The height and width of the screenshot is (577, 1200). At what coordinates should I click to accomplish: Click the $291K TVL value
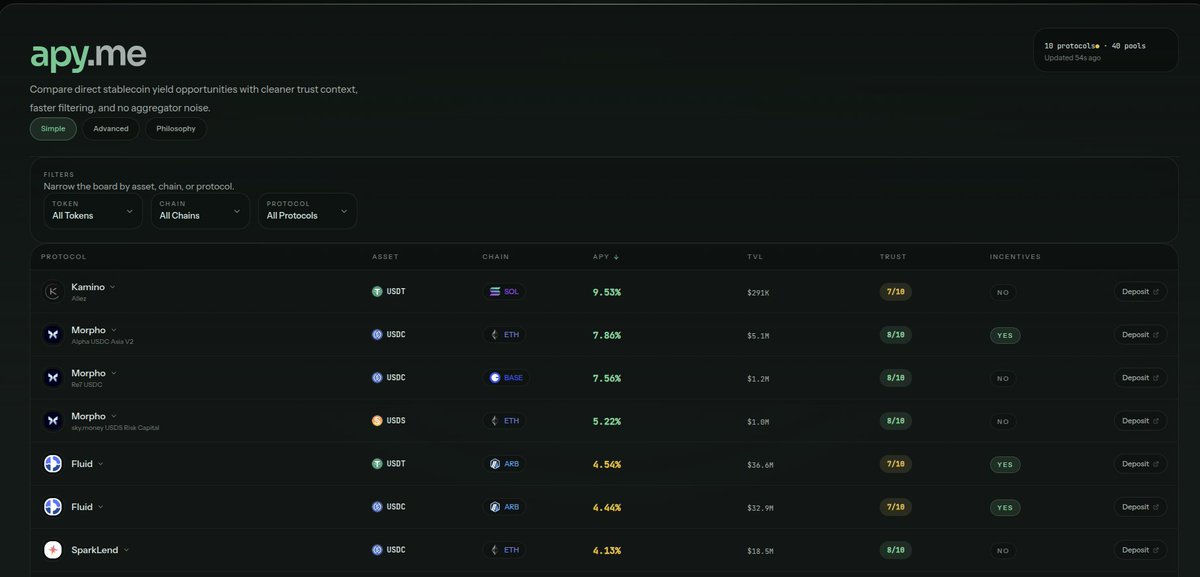click(758, 293)
